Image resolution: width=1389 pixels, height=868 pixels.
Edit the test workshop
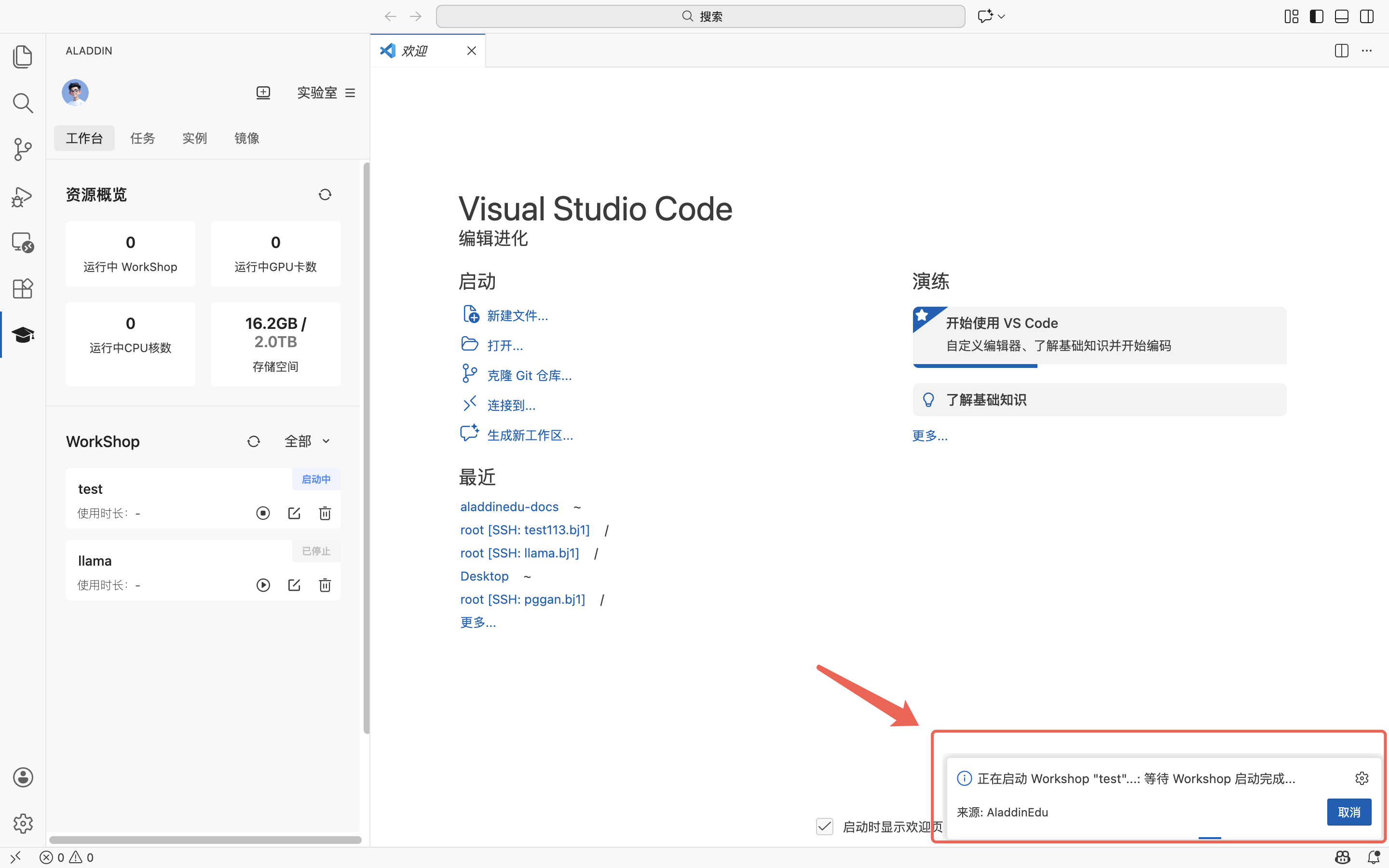pyautogui.click(x=294, y=513)
